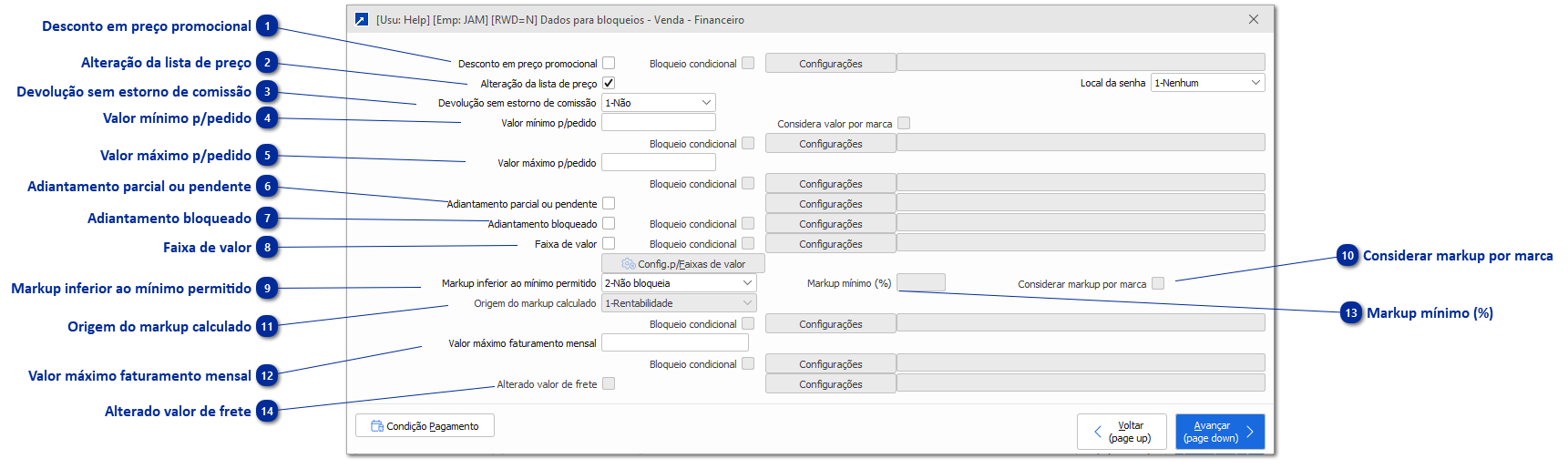
Task: Go back with the Voltar button
Action: pos(1122,432)
